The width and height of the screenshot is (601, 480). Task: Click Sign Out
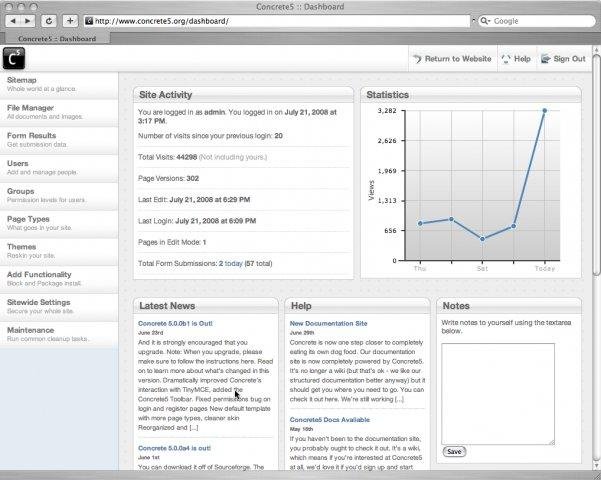563,59
